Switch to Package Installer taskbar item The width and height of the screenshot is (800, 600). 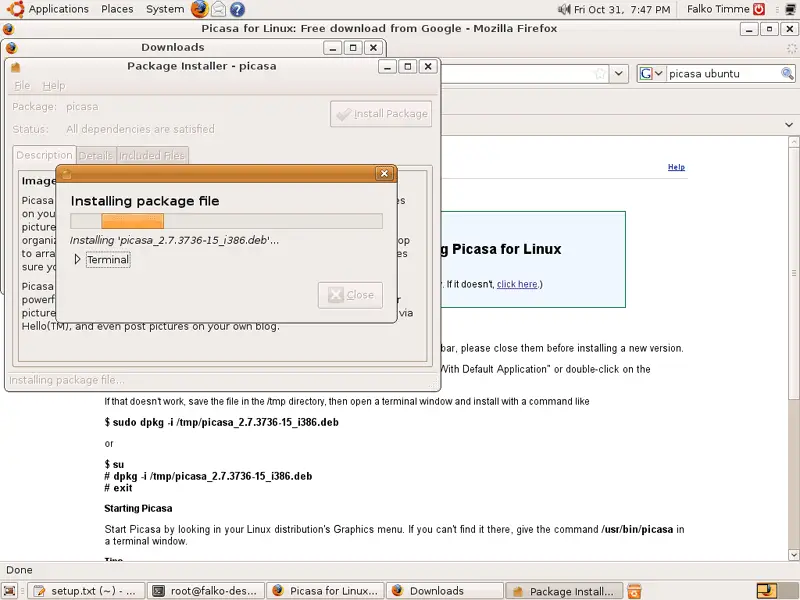564,591
